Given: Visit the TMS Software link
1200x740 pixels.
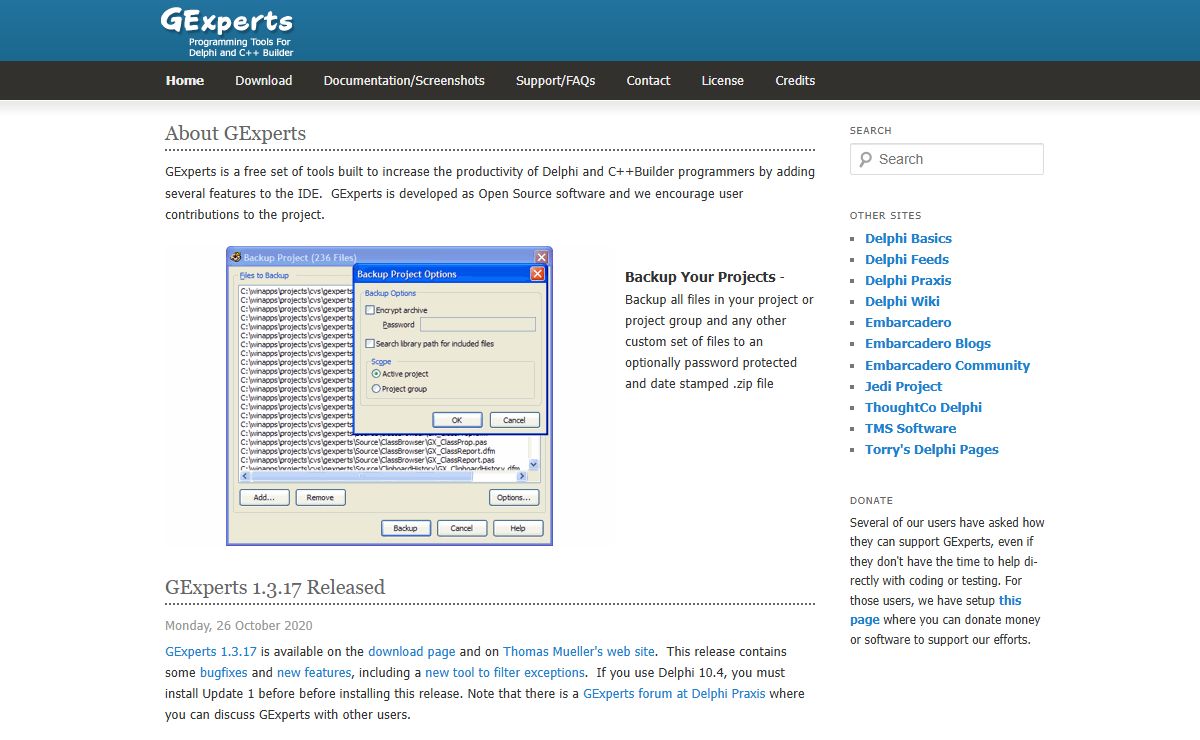Looking at the screenshot, I should (x=910, y=428).
